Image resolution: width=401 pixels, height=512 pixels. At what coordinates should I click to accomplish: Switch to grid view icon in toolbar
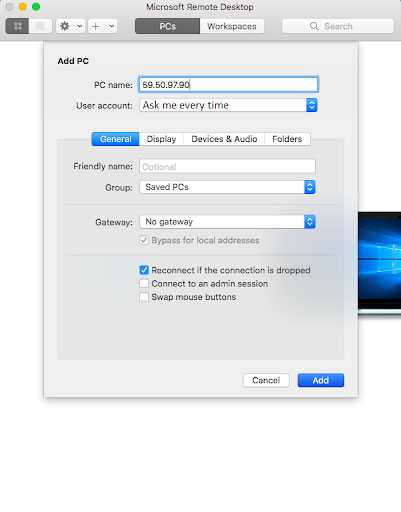click(17, 26)
